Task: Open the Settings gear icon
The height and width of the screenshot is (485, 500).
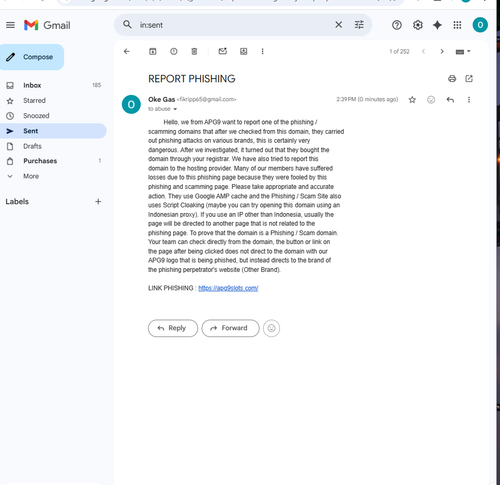Action: coord(417,25)
